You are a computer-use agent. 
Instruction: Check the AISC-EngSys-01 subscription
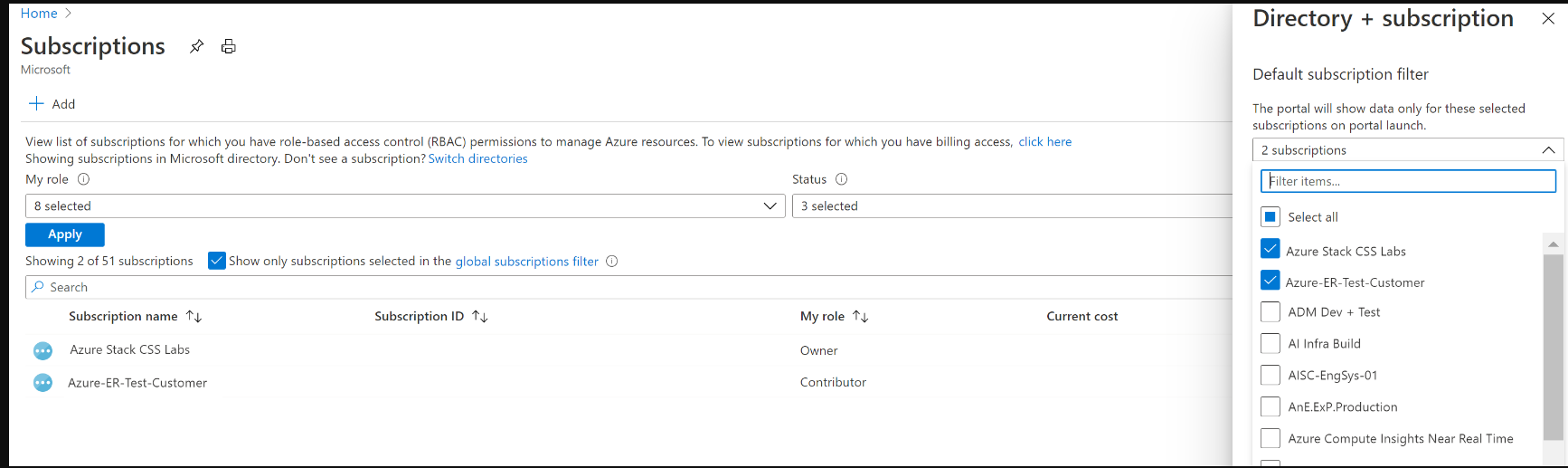[x=1270, y=375]
